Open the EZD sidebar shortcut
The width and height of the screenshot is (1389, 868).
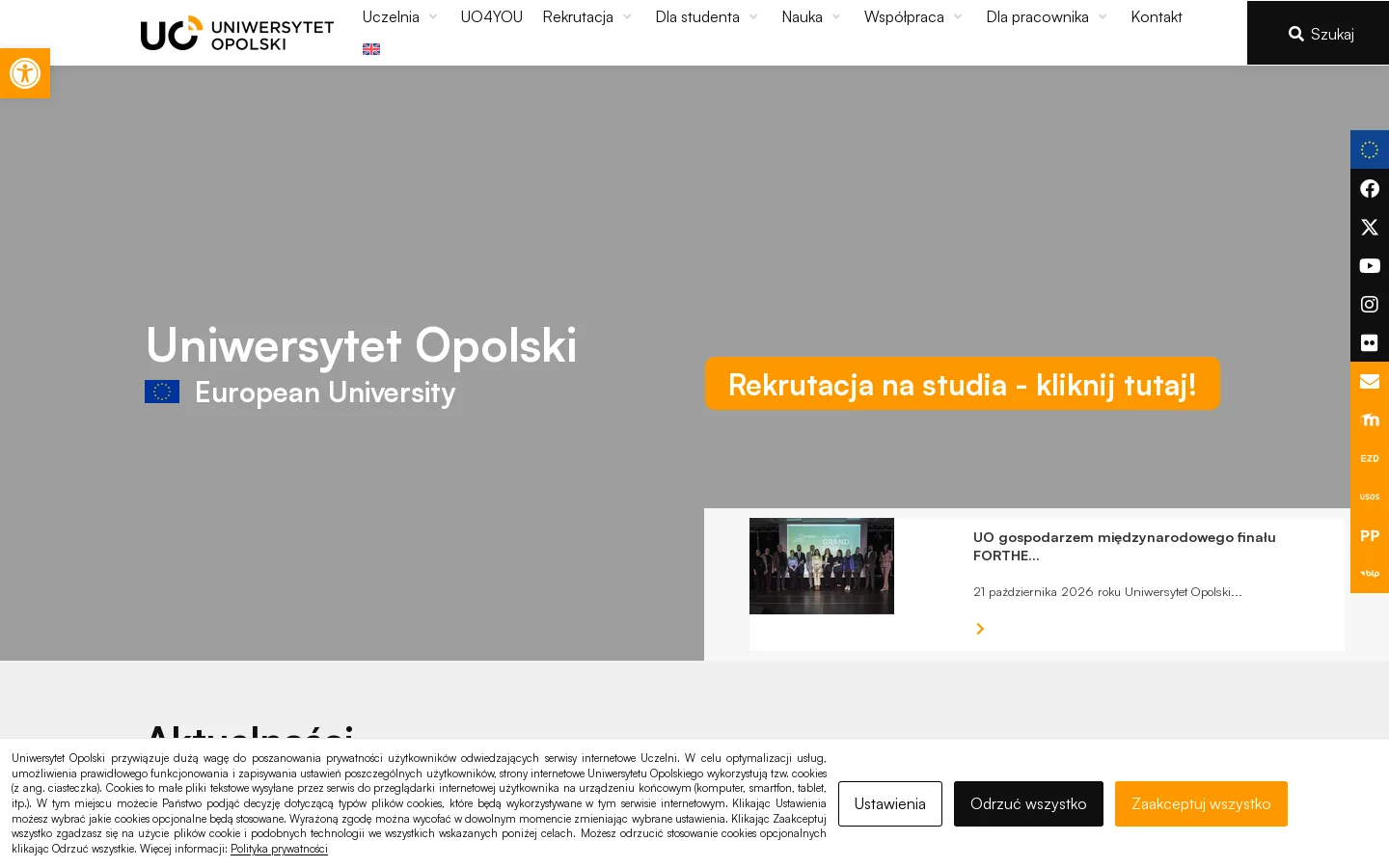tap(1370, 458)
